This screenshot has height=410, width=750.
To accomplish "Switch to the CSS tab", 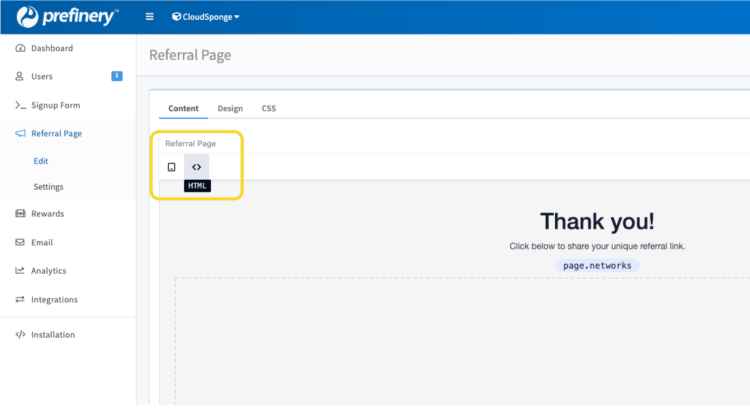I will coord(269,108).
